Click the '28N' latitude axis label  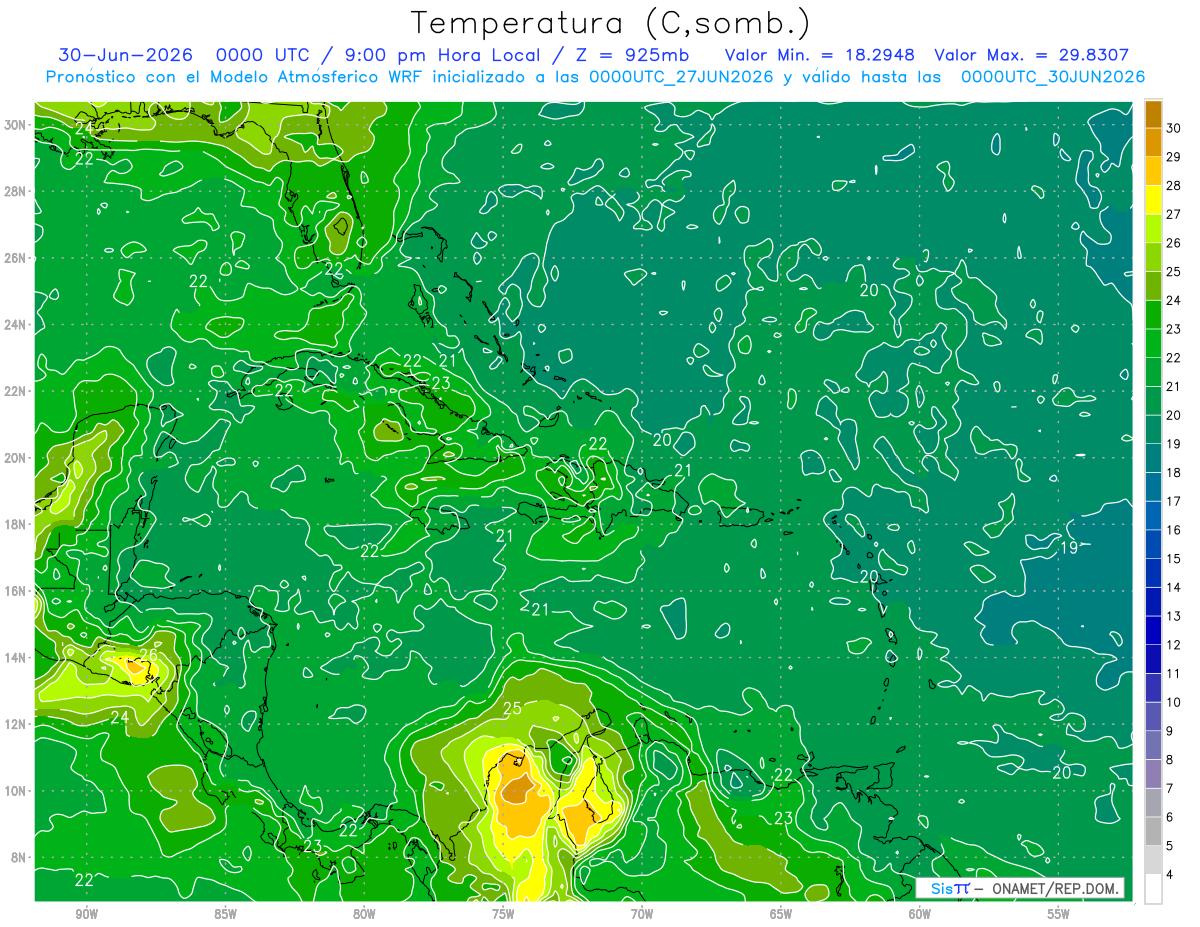16,191
